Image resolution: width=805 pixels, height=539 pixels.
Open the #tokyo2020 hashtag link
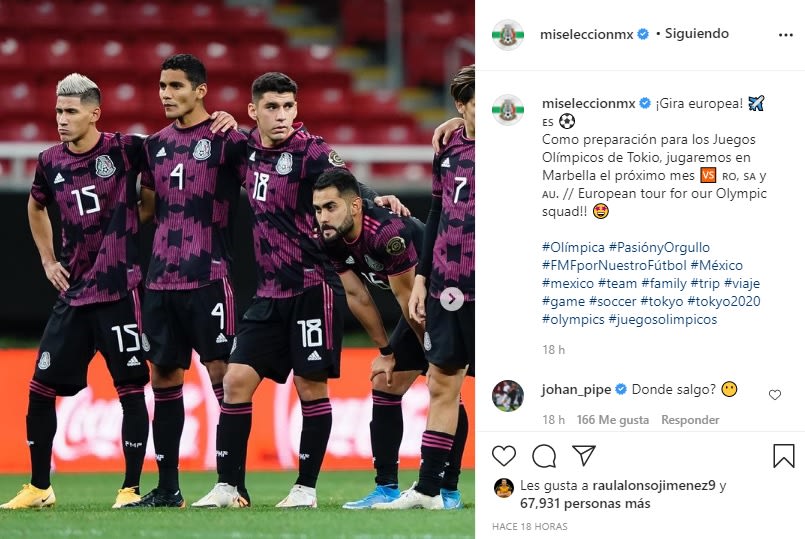pos(724,301)
